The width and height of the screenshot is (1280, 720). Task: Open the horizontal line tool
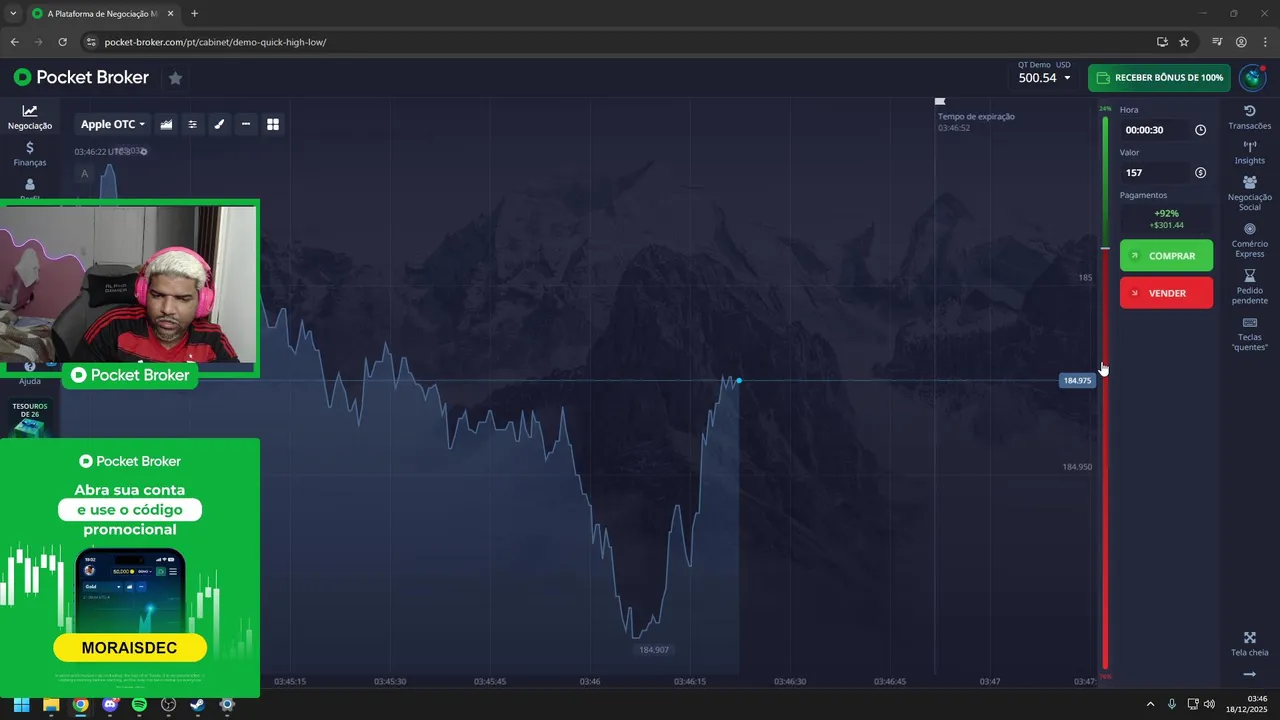coord(246,124)
